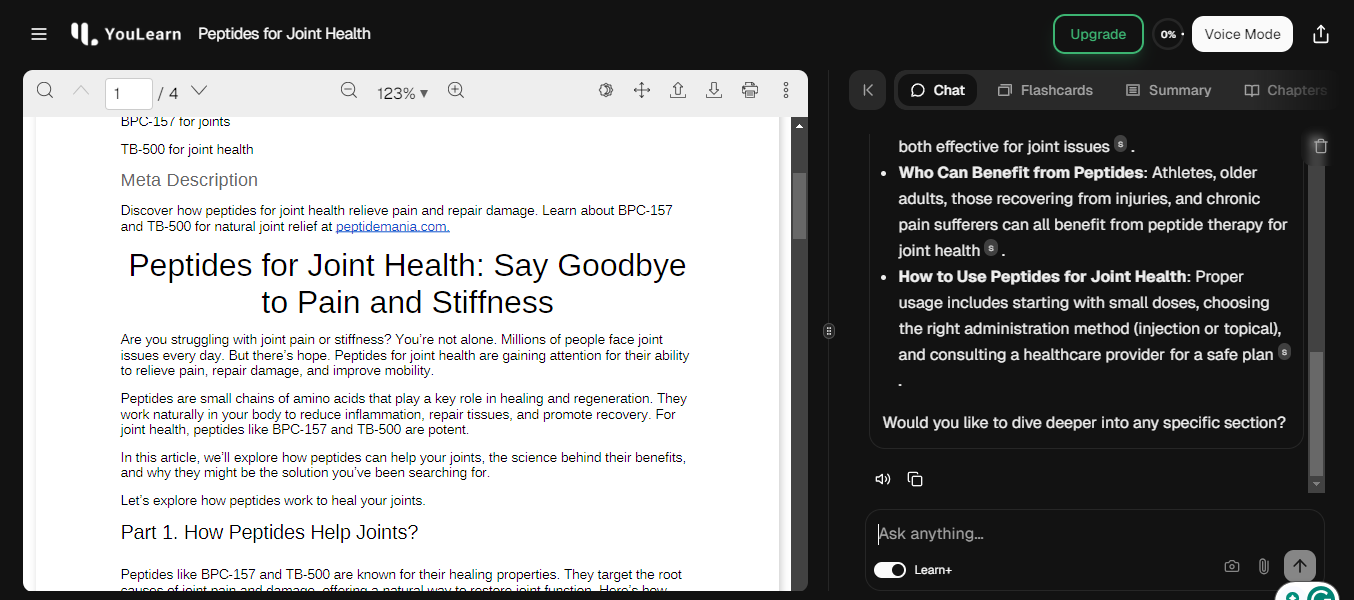Go to previous PDF page

click(x=81, y=91)
